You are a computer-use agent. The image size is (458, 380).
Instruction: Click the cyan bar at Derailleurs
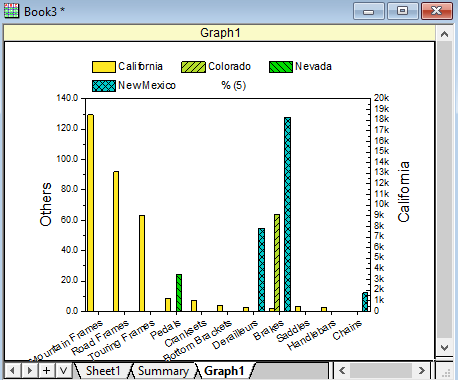point(261,270)
